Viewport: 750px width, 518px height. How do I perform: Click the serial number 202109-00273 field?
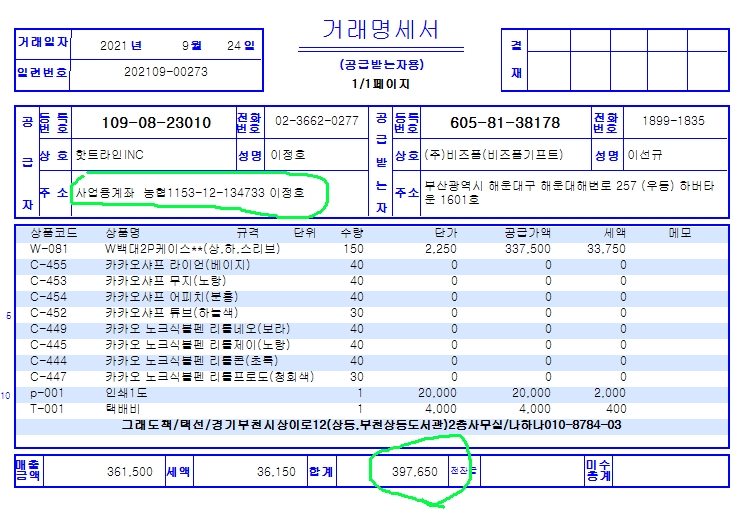(166, 72)
